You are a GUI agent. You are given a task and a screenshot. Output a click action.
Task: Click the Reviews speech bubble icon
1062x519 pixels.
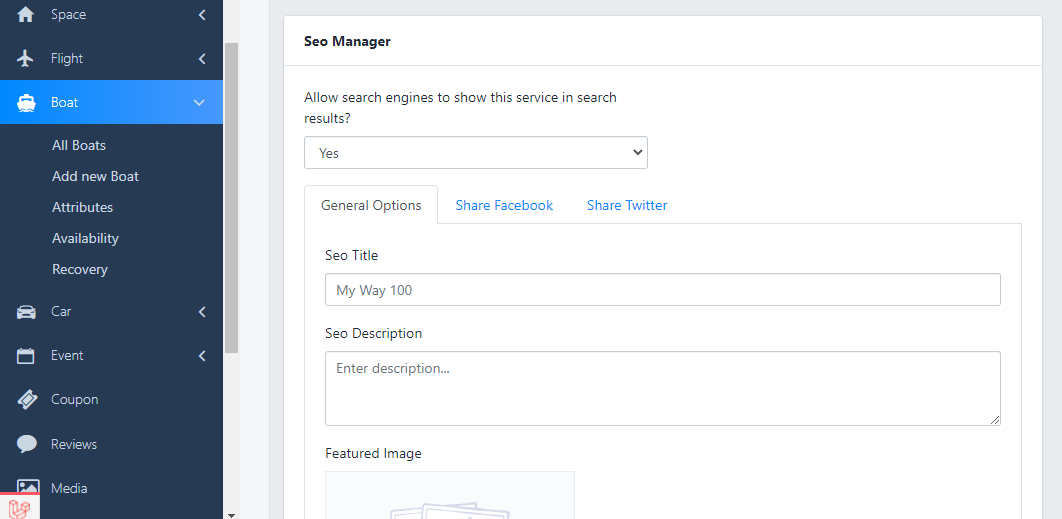[x=27, y=444]
